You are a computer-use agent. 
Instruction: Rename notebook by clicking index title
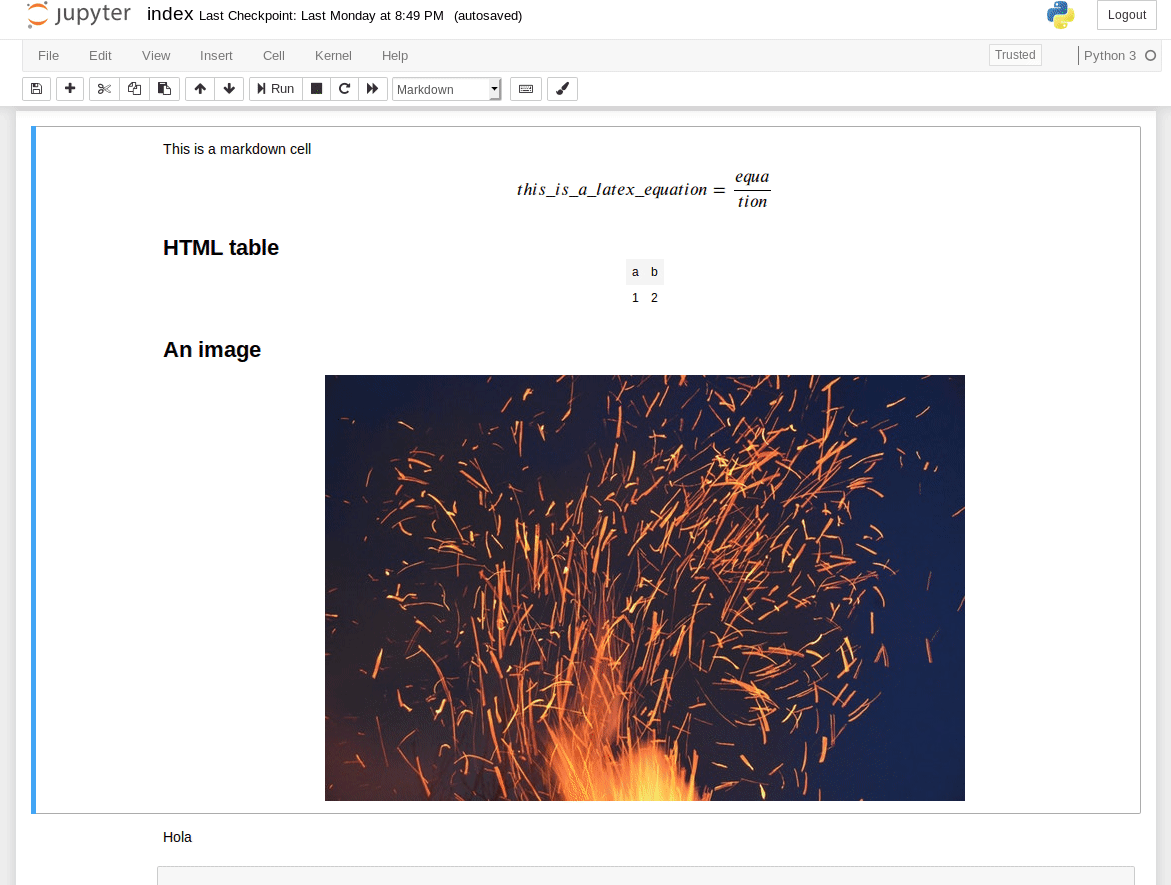(x=170, y=14)
